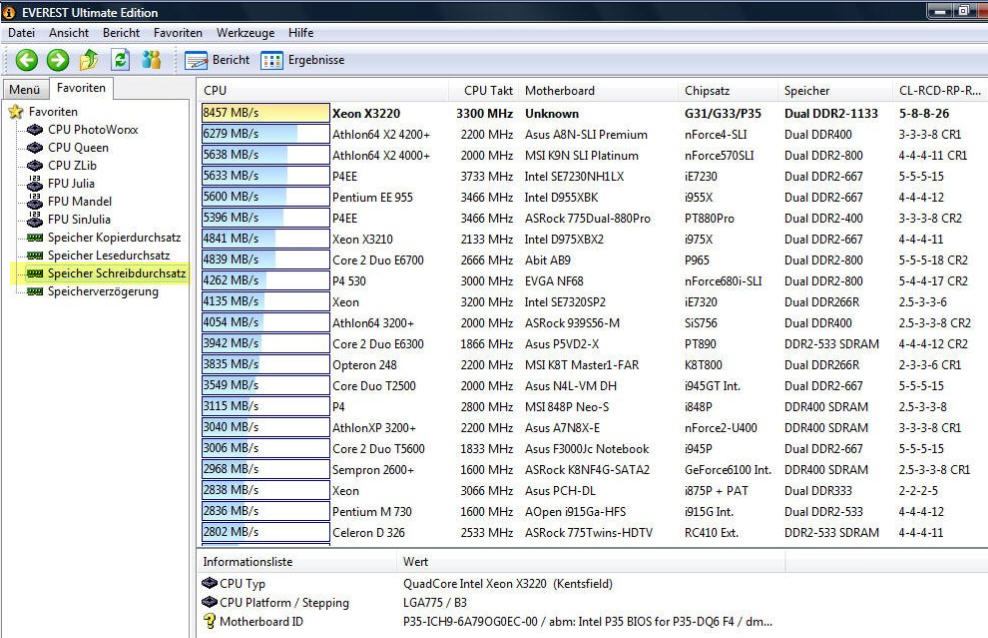The image size is (988, 638).
Task: Click the star icon next to Favoriten
Action: point(16,112)
